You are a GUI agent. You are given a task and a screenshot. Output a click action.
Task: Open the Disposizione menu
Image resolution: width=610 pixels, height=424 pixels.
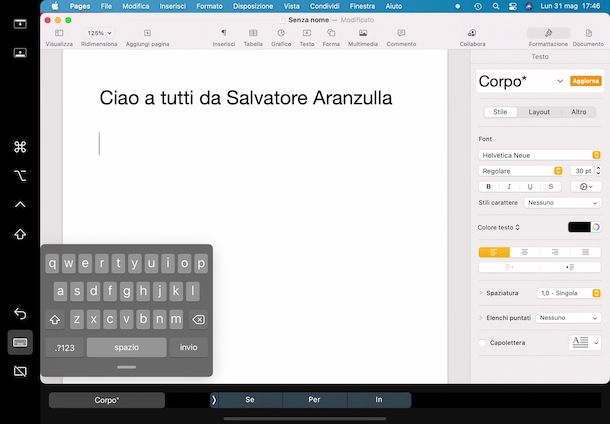click(253, 6)
